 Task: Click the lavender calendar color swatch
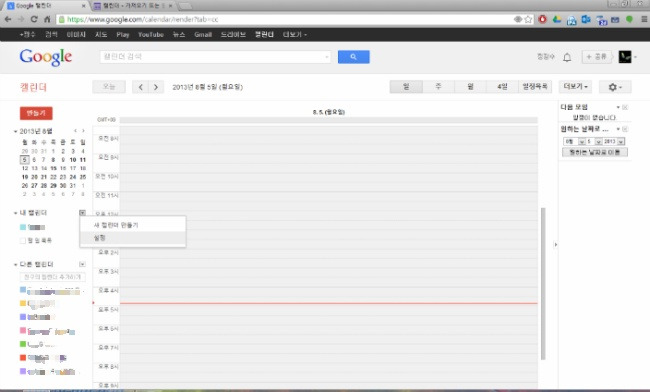pyautogui.click(x=23, y=371)
